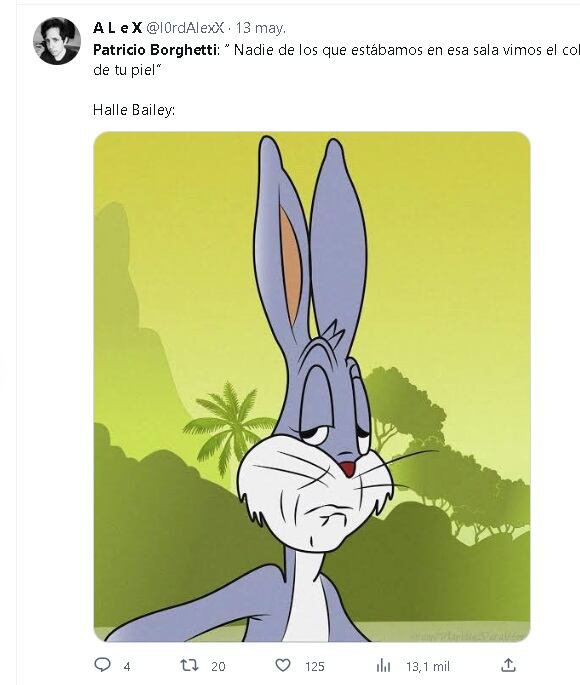Like the tweet with the heart icon

(283, 665)
